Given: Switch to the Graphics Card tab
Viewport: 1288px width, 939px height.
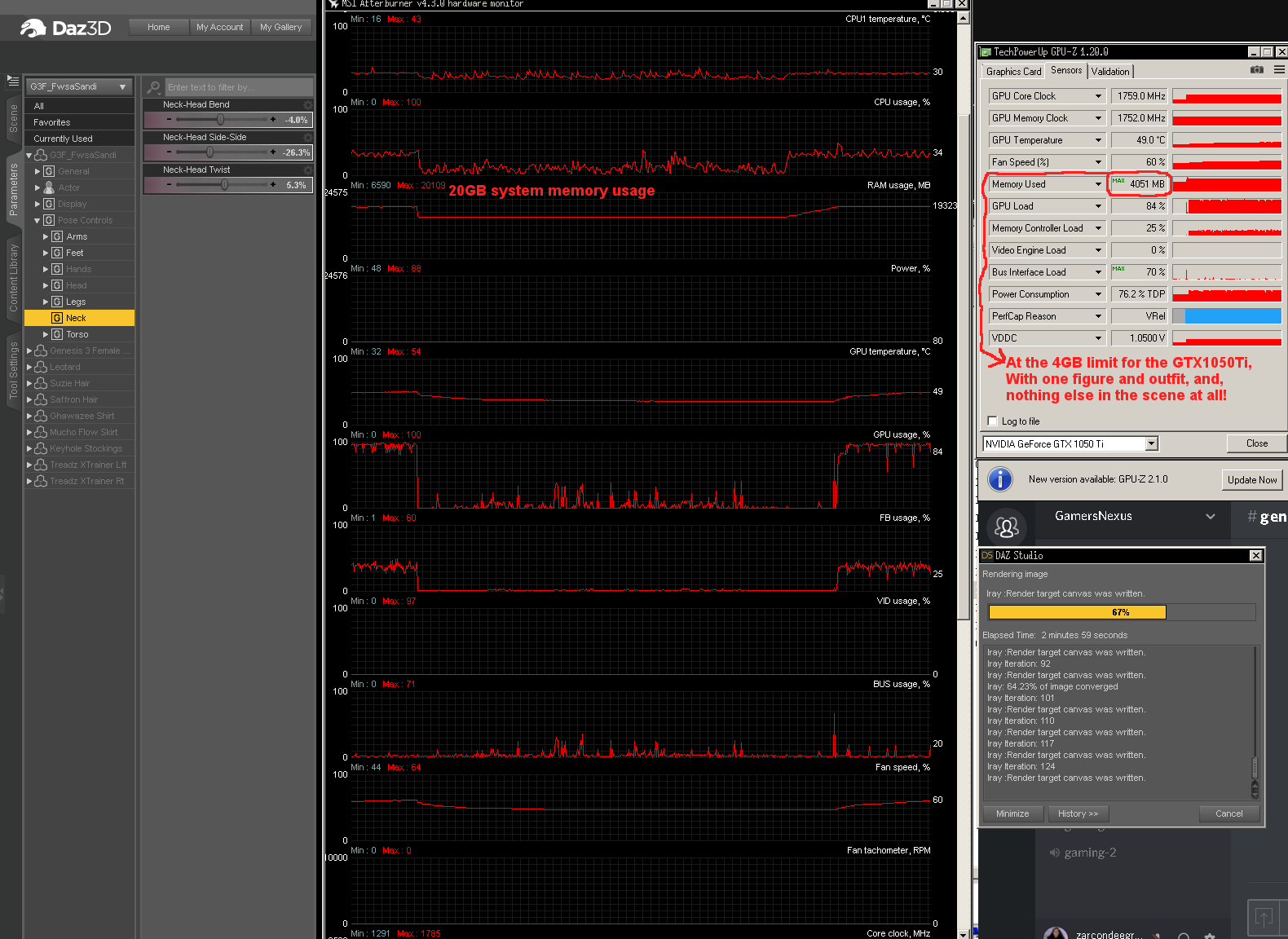Looking at the screenshot, I should click(x=1013, y=72).
